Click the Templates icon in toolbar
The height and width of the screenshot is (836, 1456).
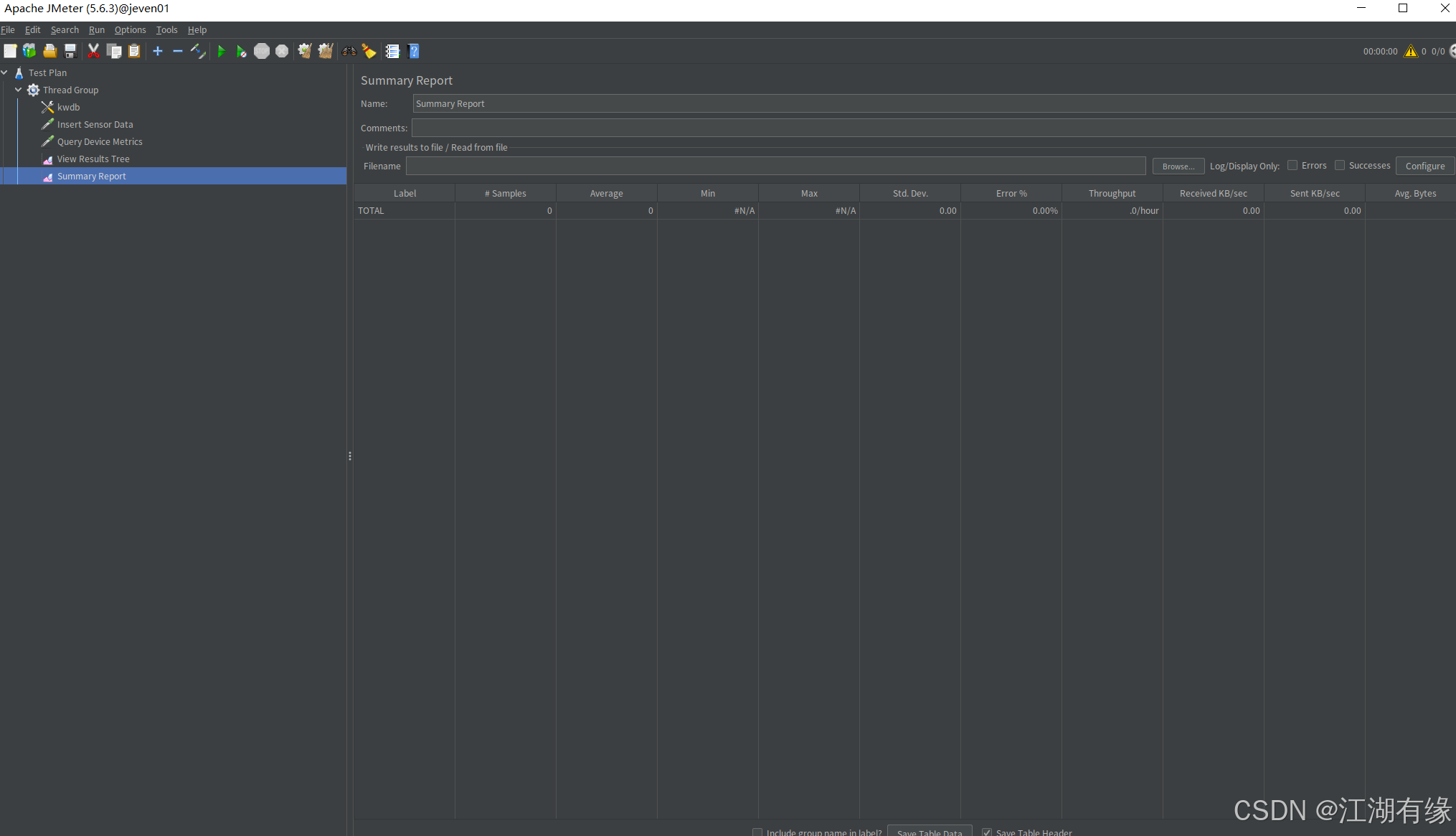coord(29,51)
